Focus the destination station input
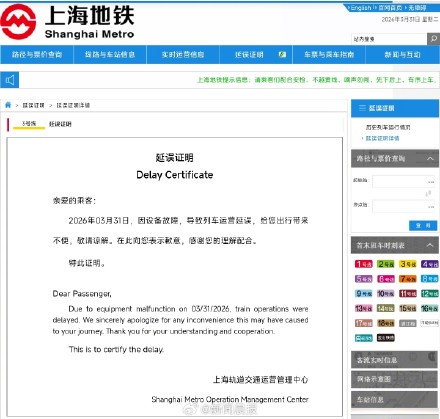This screenshot has width=440, height=419. click(403, 207)
